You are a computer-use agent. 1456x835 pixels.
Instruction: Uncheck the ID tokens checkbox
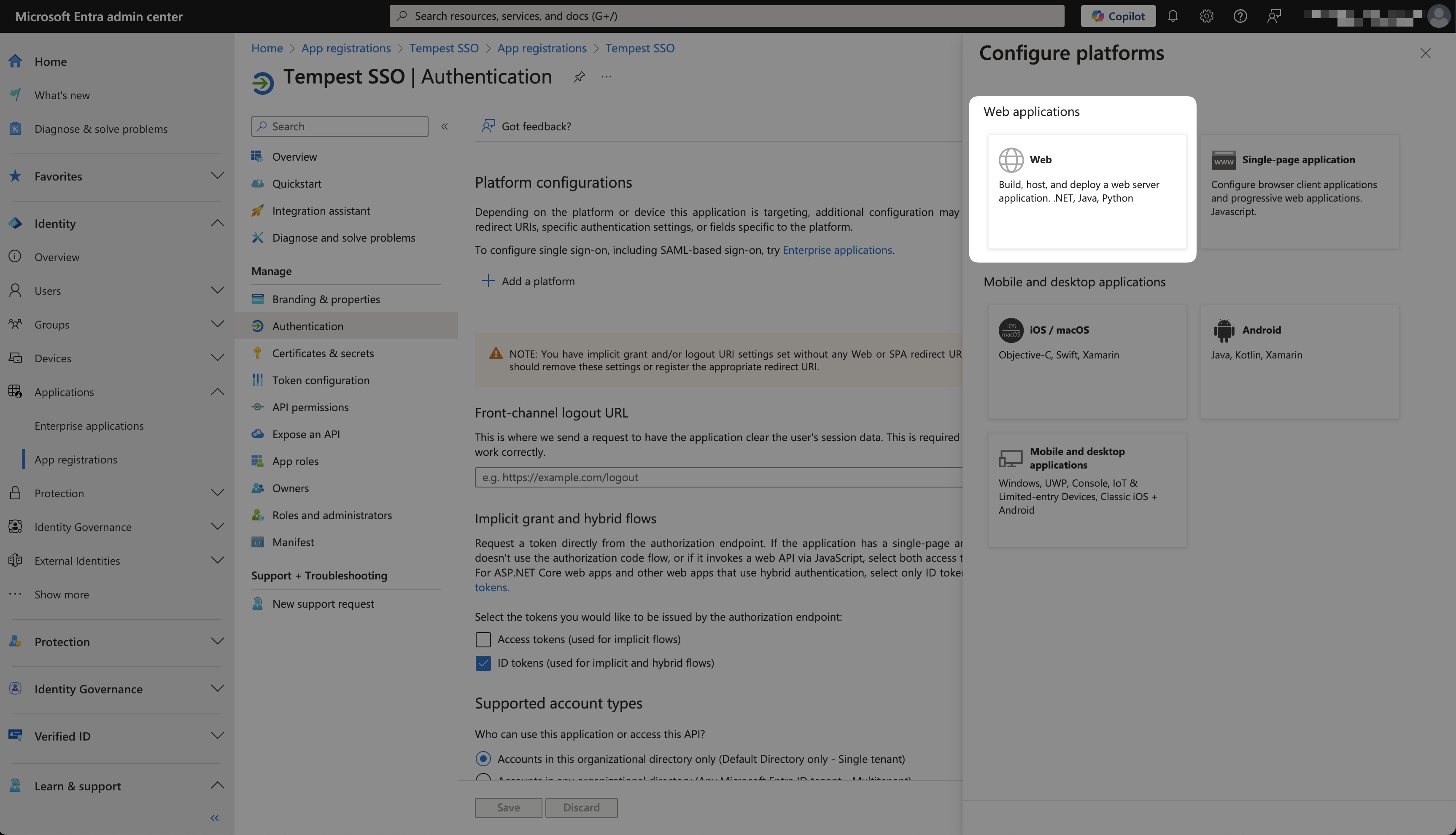[483, 663]
